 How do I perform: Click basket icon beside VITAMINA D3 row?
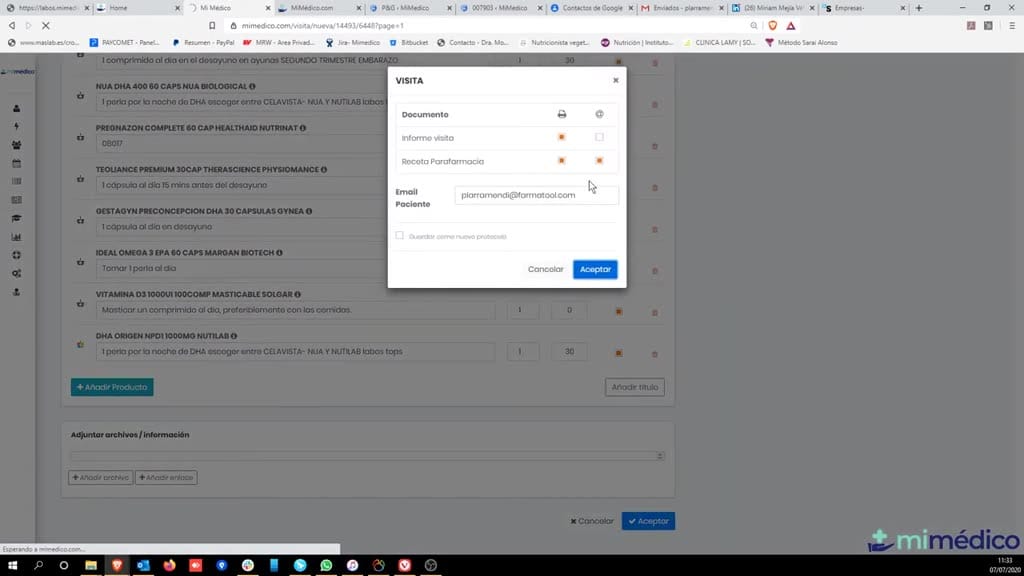pyautogui.click(x=80, y=304)
